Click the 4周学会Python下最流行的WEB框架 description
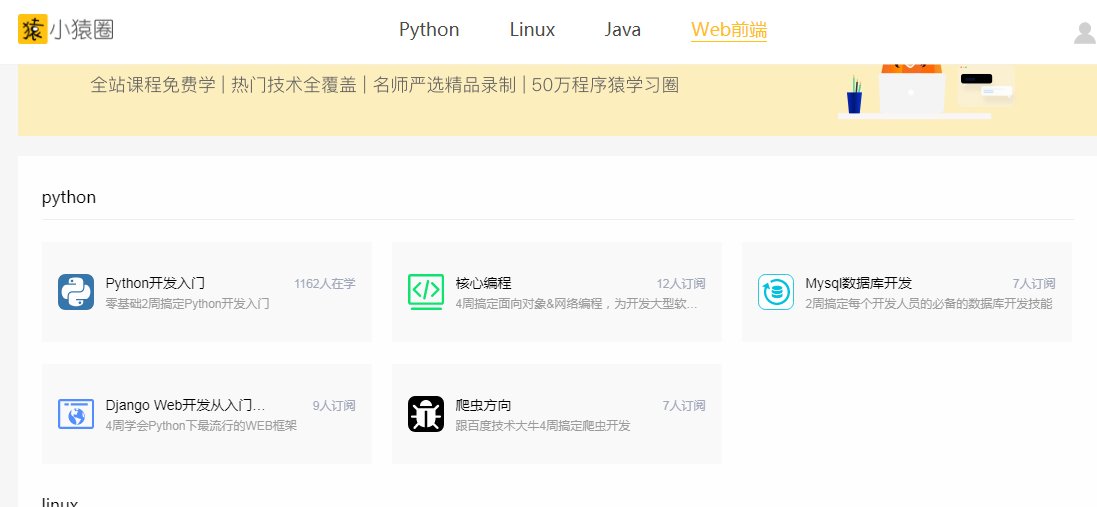 pyautogui.click(x=201, y=425)
